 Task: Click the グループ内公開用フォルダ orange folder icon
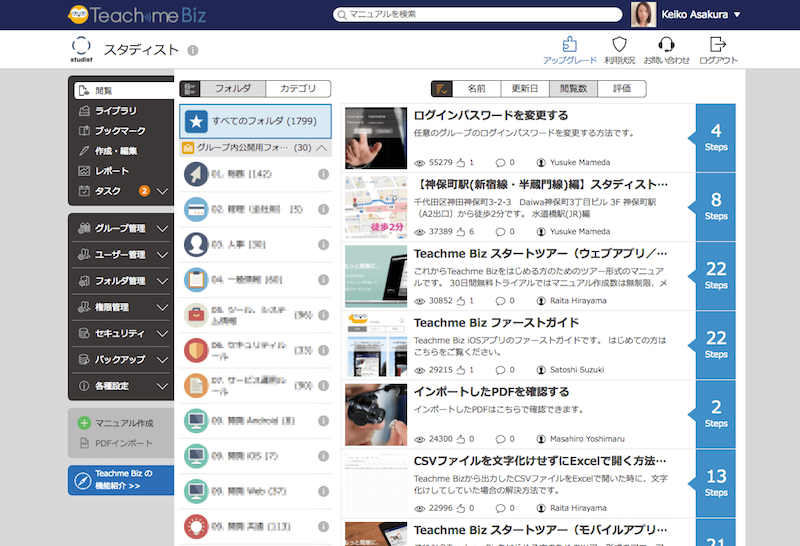(188, 148)
